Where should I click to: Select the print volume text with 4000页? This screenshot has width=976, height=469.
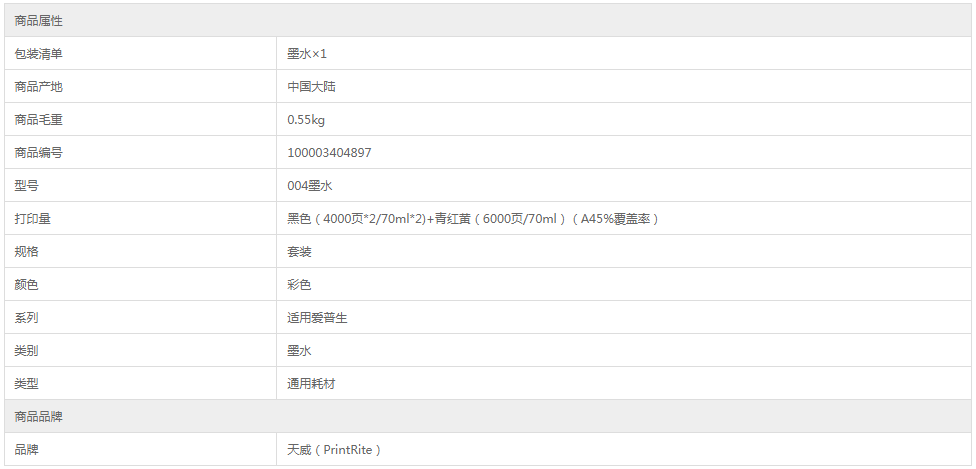[473, 219]
